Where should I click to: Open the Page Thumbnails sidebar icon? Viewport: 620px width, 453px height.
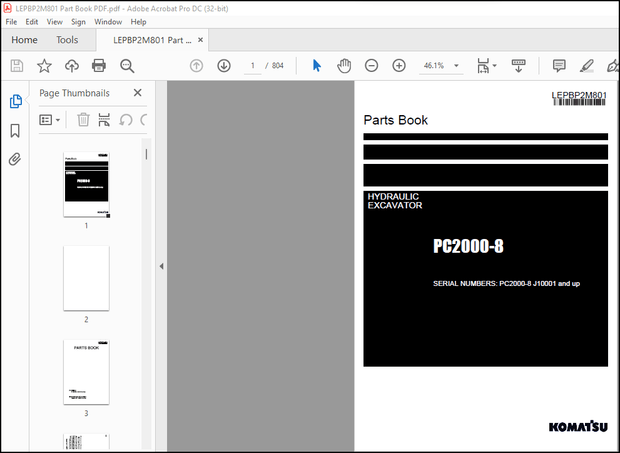coord(15,102)
